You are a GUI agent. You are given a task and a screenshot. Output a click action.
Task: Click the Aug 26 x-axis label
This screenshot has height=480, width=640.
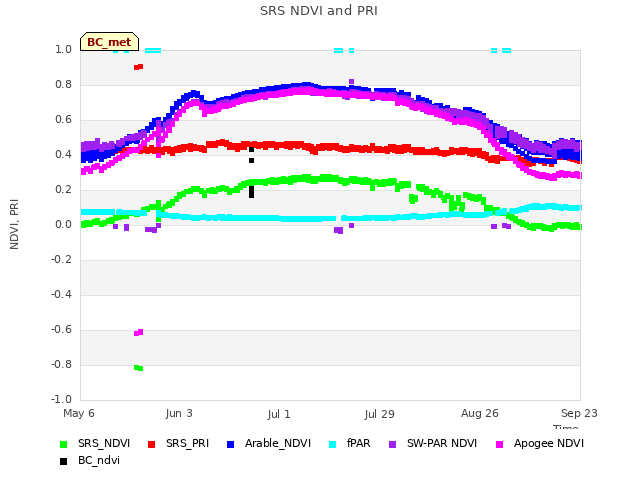point(480,413)
